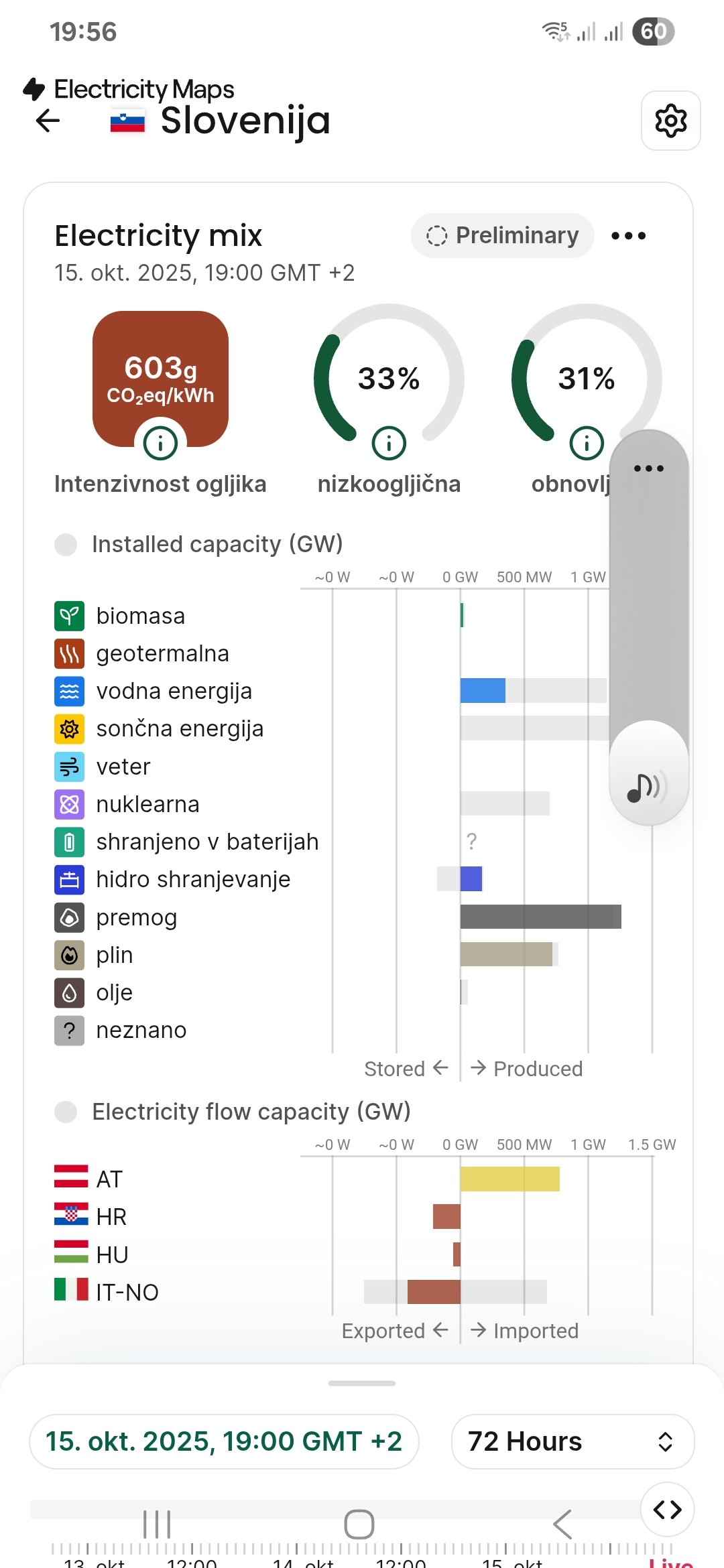This screenshot has width=724, height=1568.
Task: Tap the embed code brackets button
Action: coord(667,1509)
